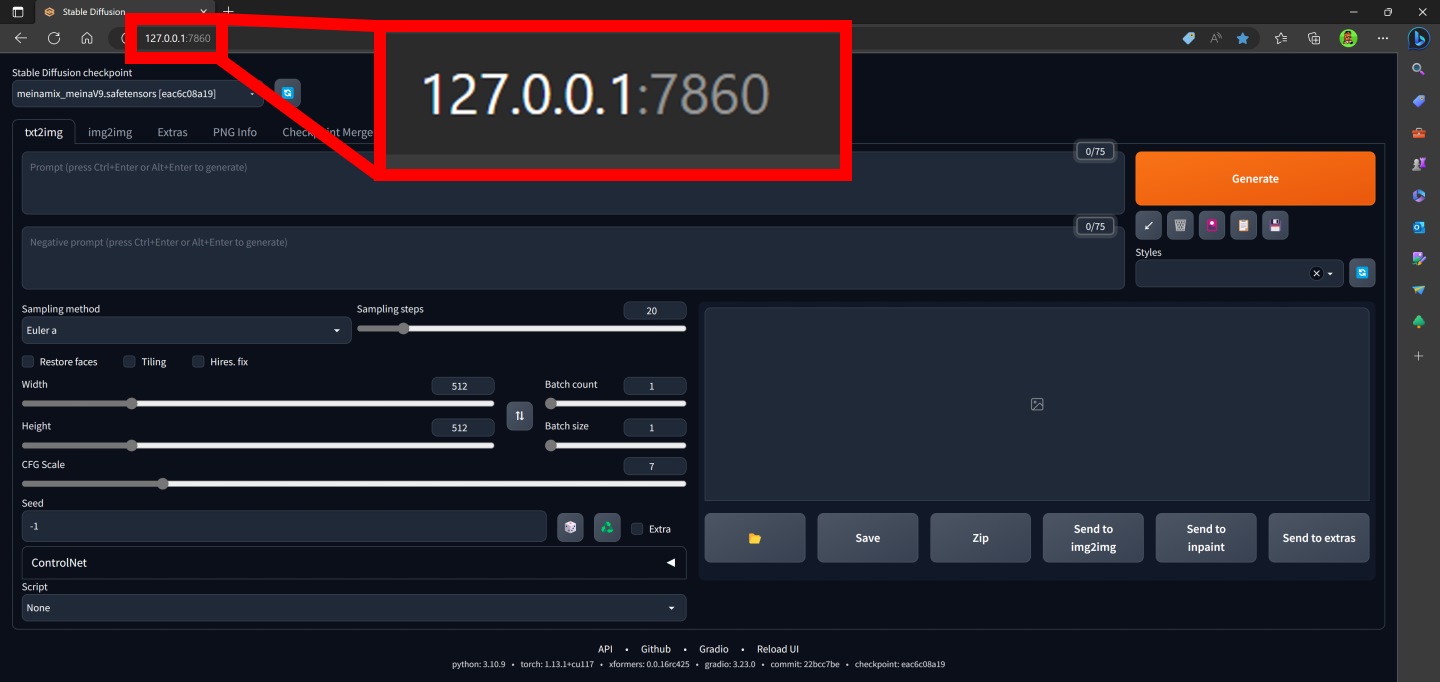Viewport: 1440px width, 682px height.
Task: Clear the prompt with the trash icon
Action: (x=1180, y=225)
